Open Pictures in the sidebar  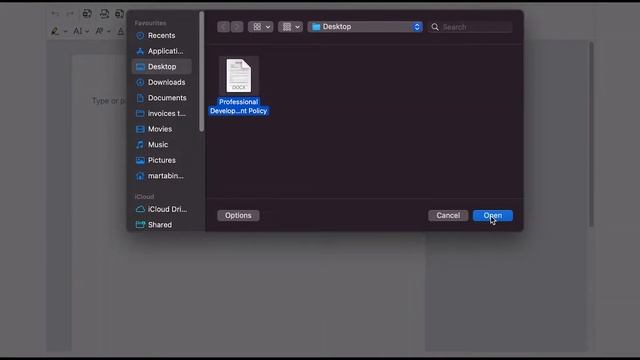click(162, 160)
